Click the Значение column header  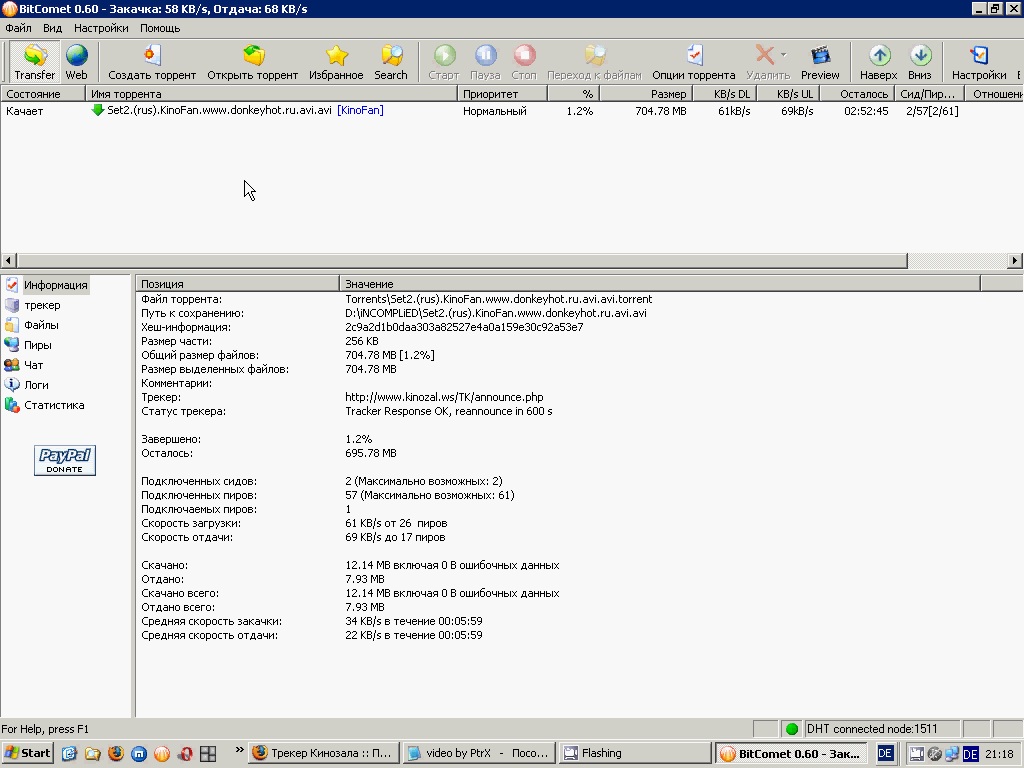[660, 284]
